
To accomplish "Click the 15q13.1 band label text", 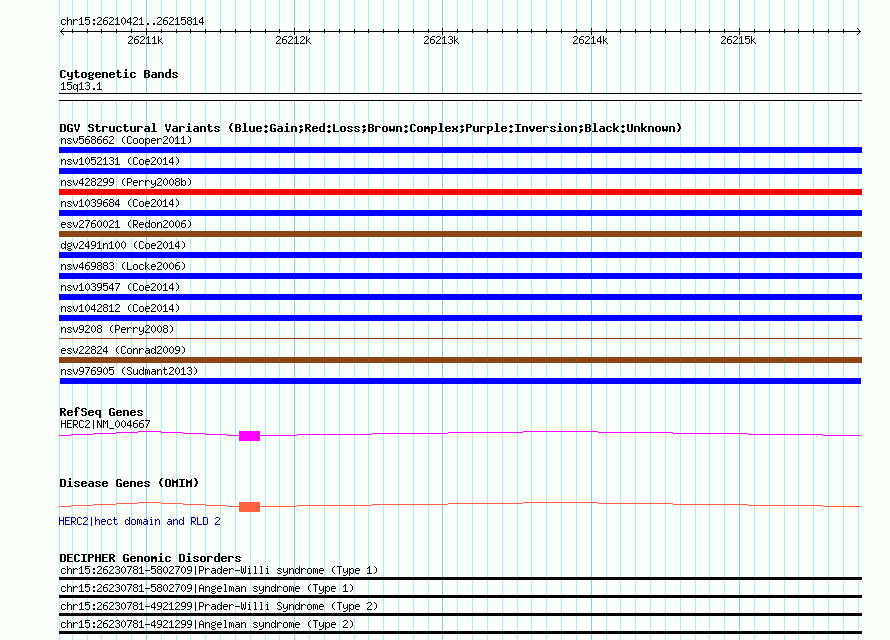I will point(81,86).
